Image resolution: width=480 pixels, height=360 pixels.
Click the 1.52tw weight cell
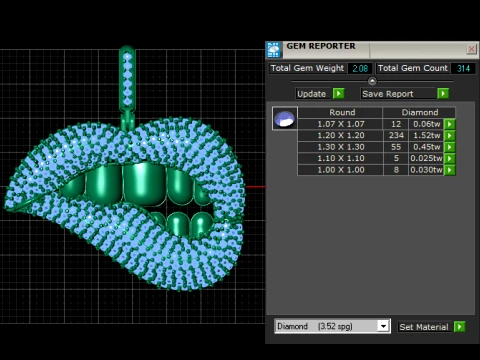[426, 135]
